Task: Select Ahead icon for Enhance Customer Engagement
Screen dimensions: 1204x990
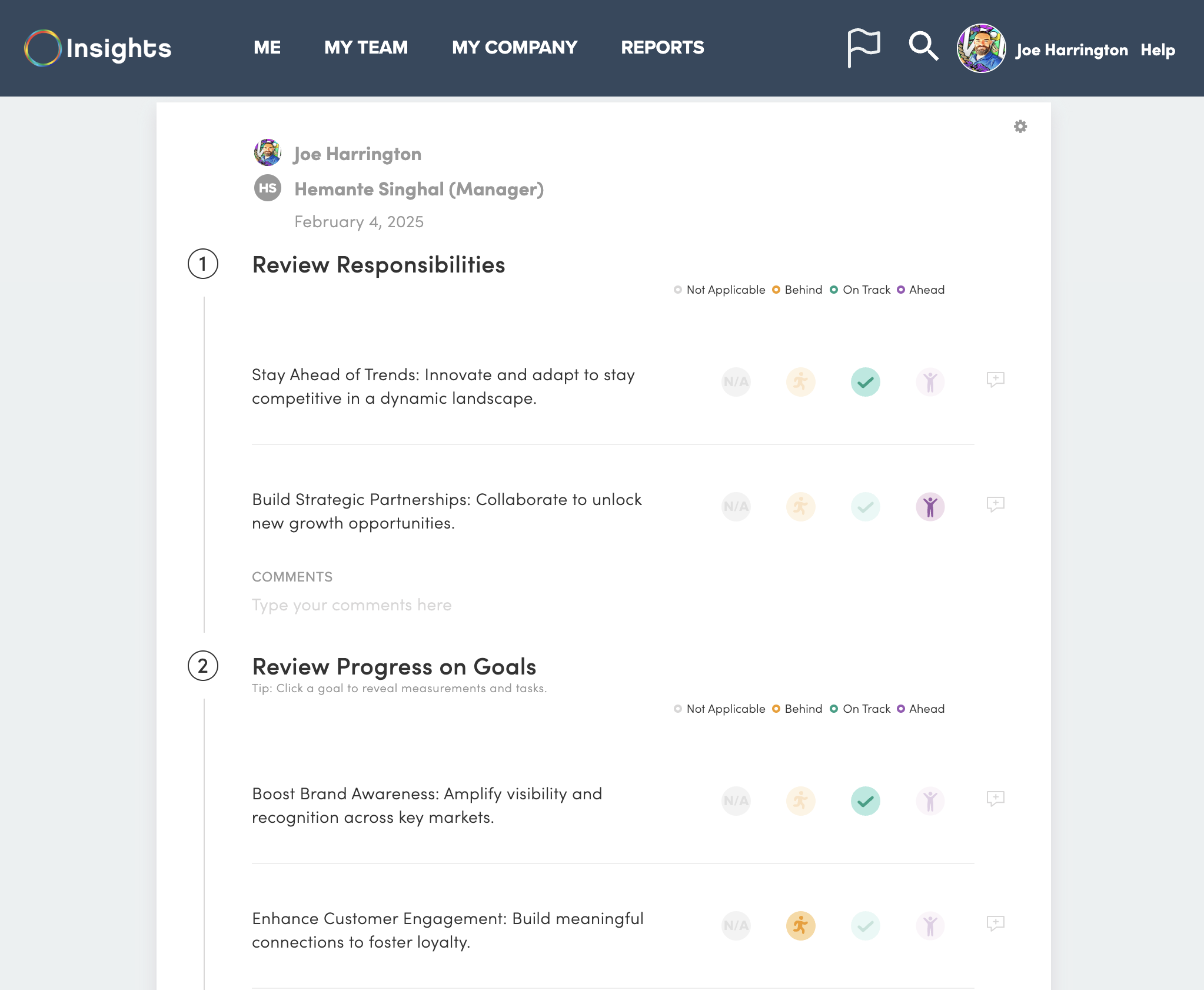Action: coord(930,926)
